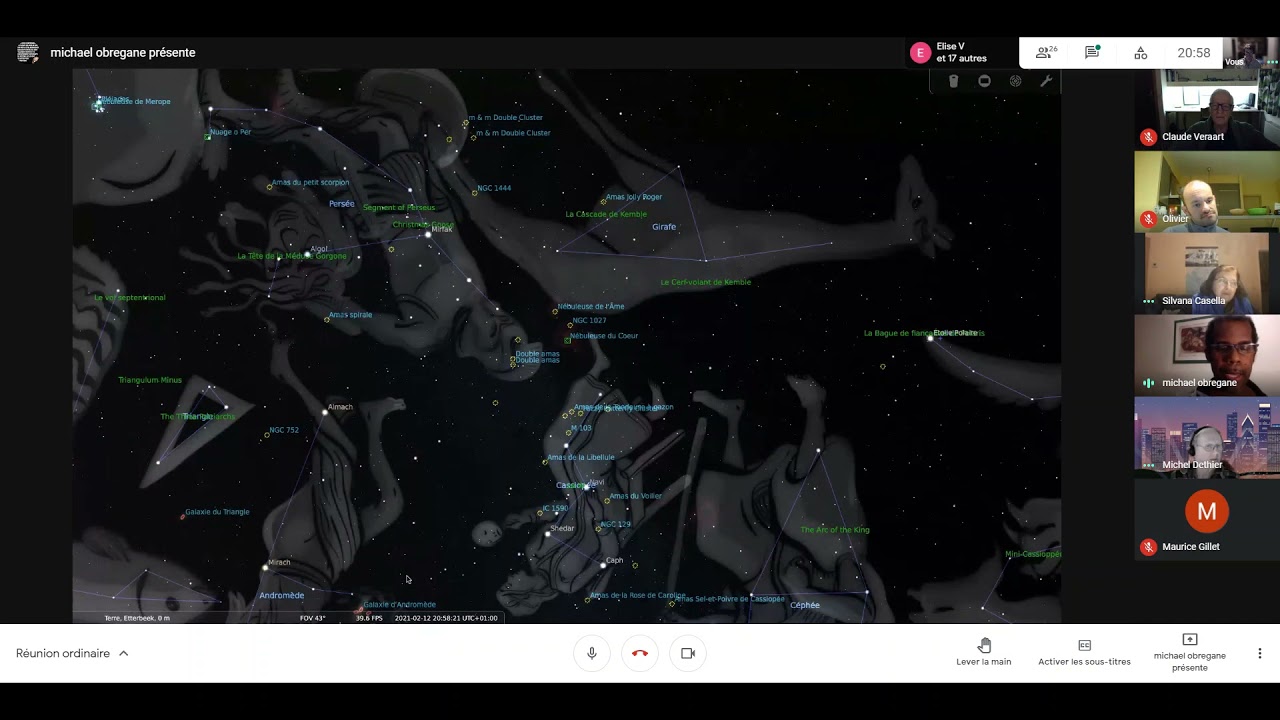Viewport: 1280px width, 720px height.
Task: Click the 'Nébuleuse de l'Âme' label
Action: [x=591, y=307]
